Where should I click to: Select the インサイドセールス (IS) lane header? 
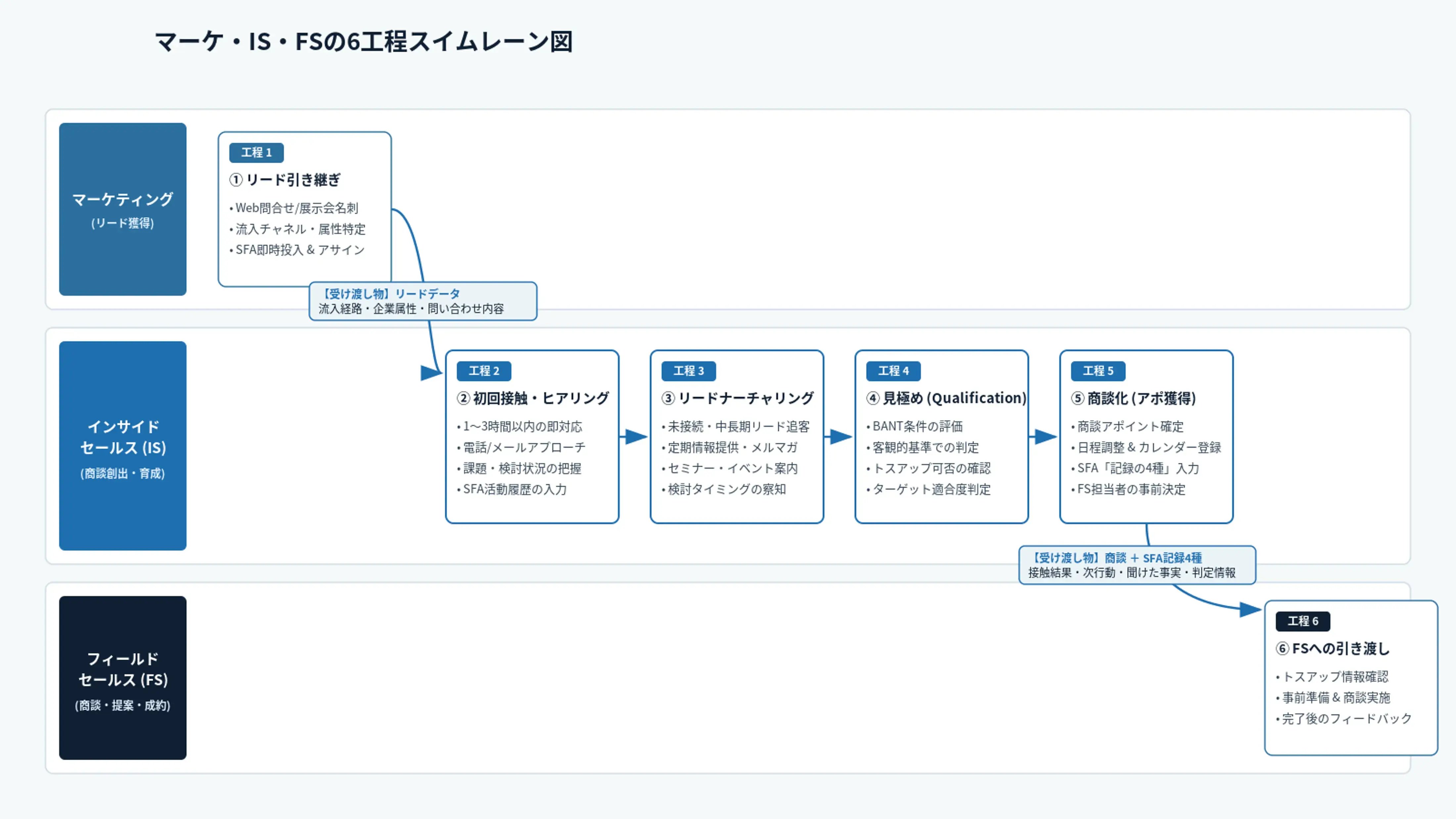123,445
